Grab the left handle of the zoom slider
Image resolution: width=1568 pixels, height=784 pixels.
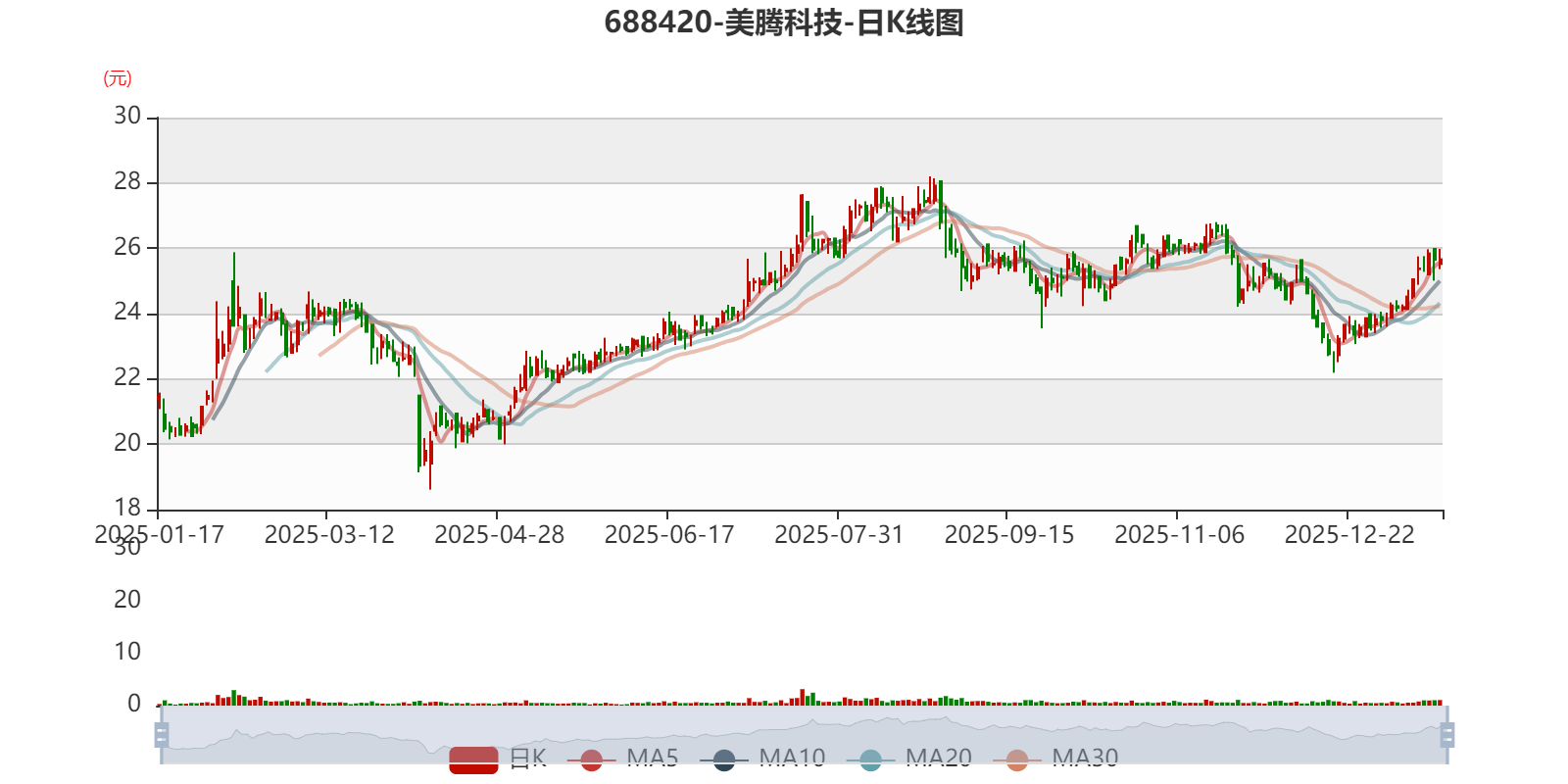(x=162, y=734)
